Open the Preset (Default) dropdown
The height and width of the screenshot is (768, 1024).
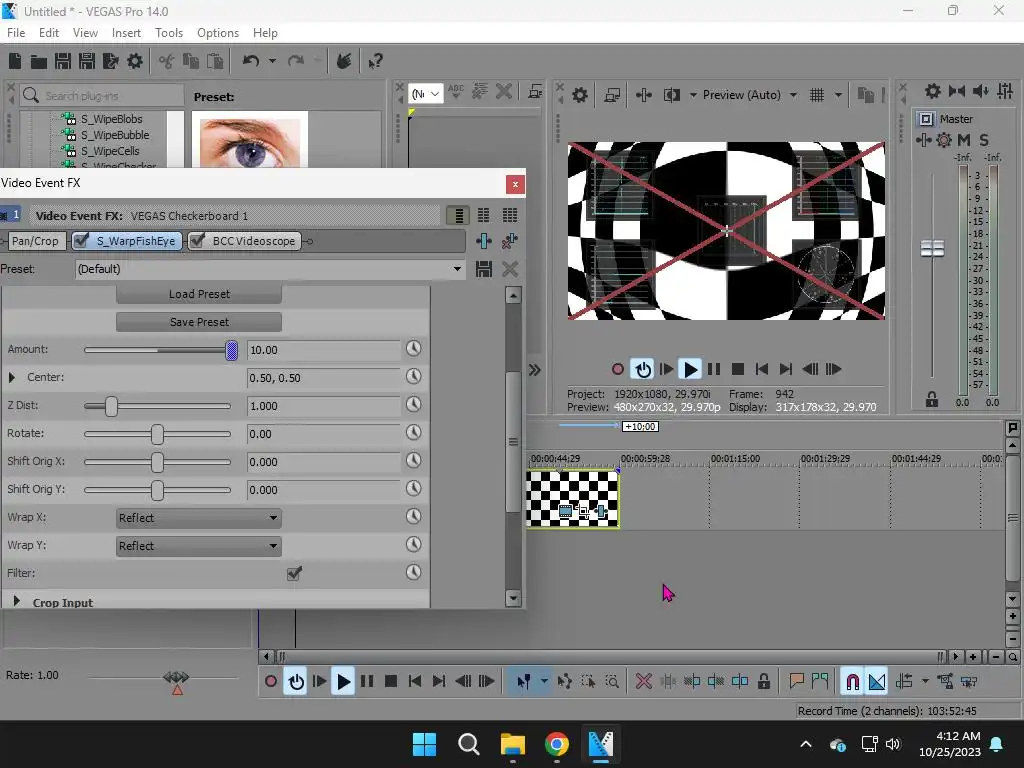click(x=457, y=269)
